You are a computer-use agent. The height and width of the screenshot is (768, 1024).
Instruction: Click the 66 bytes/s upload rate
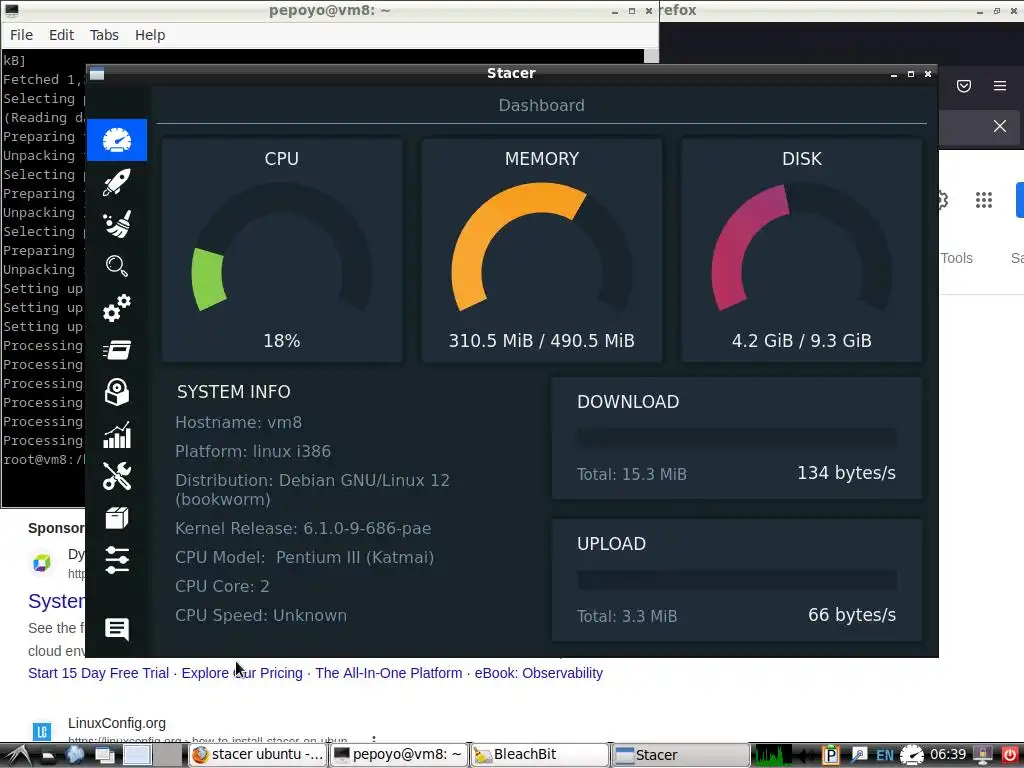852,615
